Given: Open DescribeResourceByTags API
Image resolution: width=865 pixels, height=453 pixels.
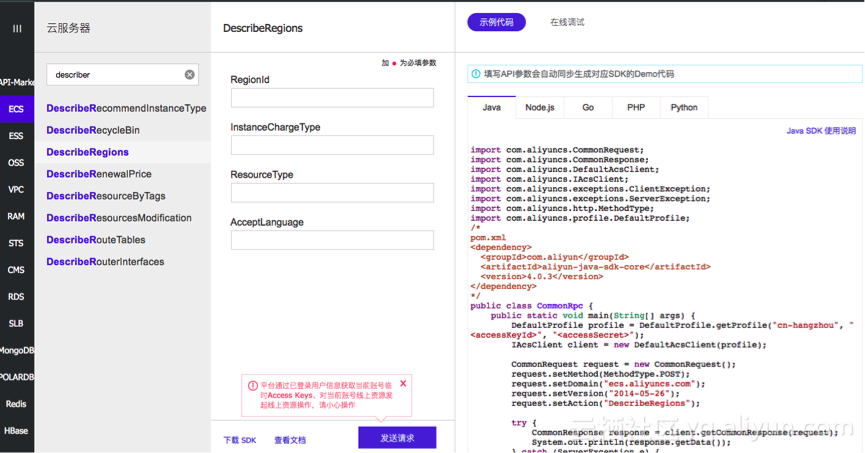Looking at the screenshot, I should [x=106, y=196].
